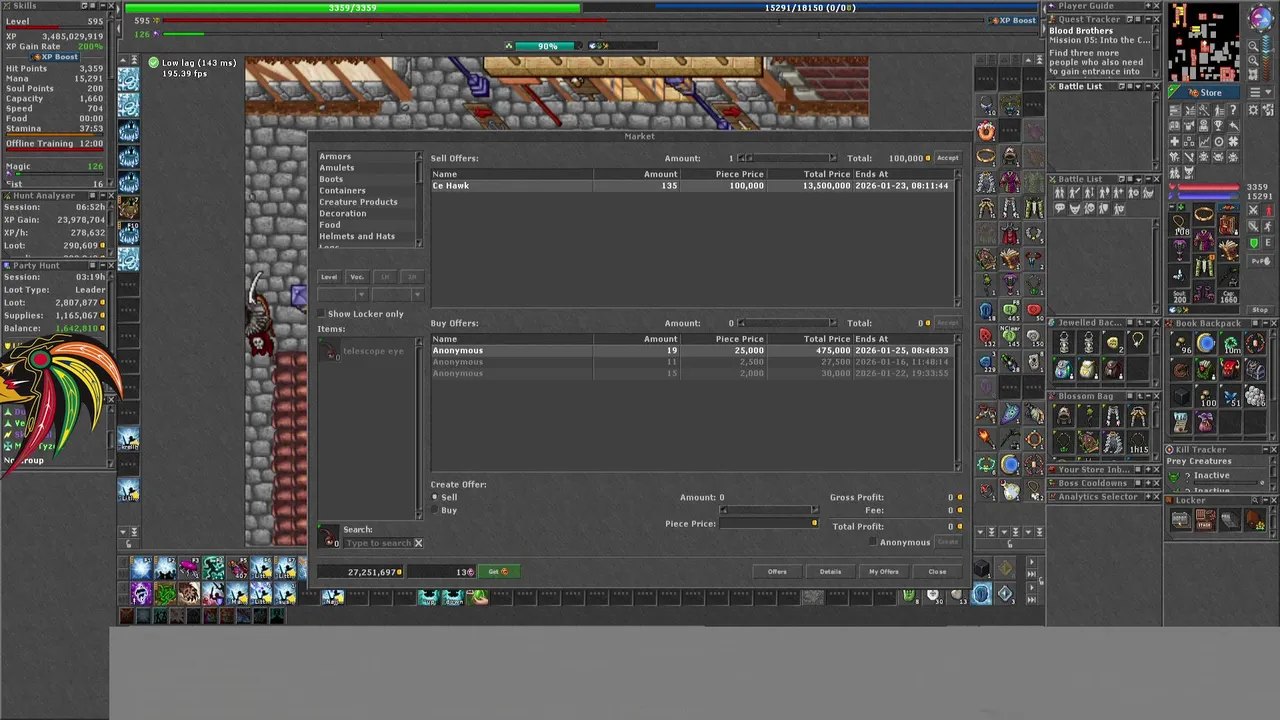Toggle the skull filter icon in Battle List
The height and width of the screenshot is (720, 1280).
[x=1089, y=208]
